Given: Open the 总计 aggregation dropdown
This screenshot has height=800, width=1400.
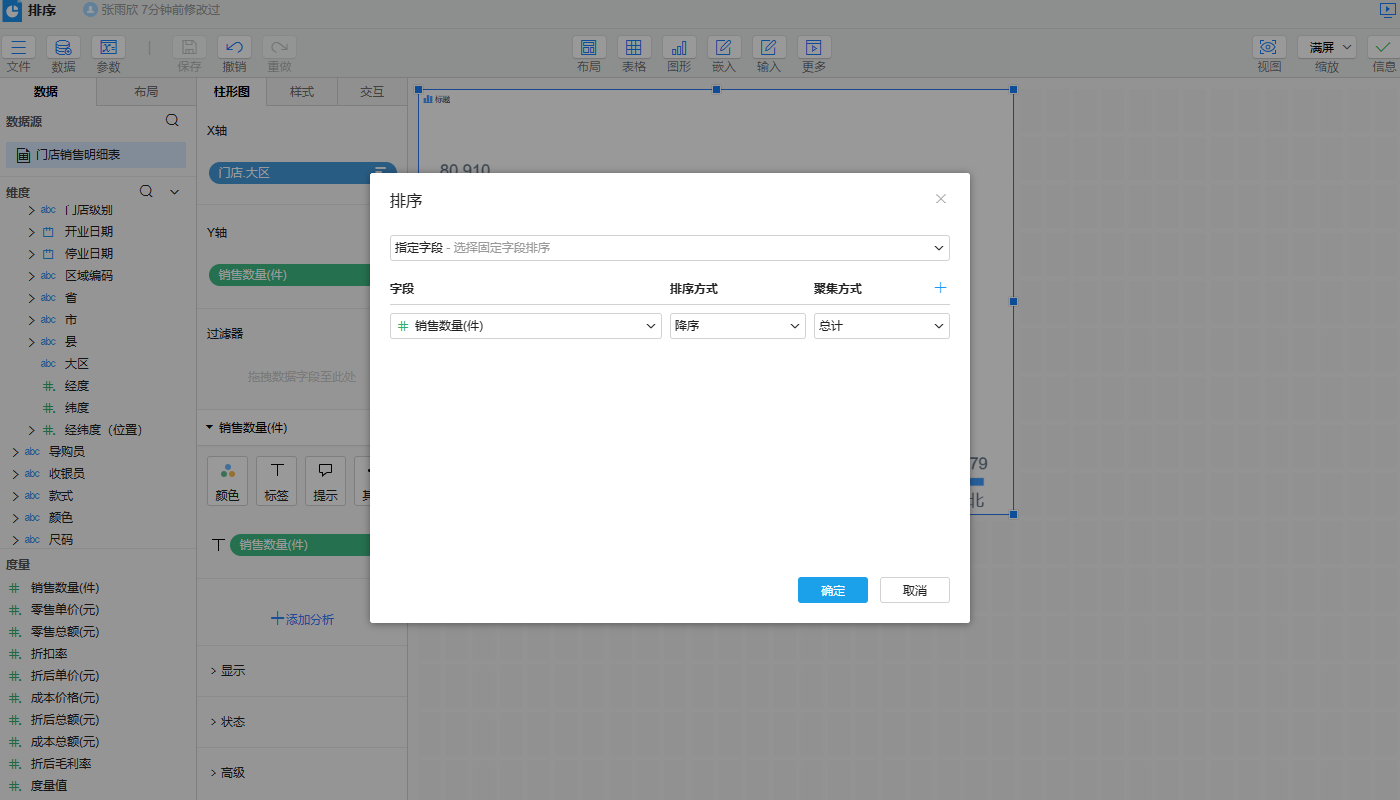Looking at the screenshot, I should tap(881, 326).
